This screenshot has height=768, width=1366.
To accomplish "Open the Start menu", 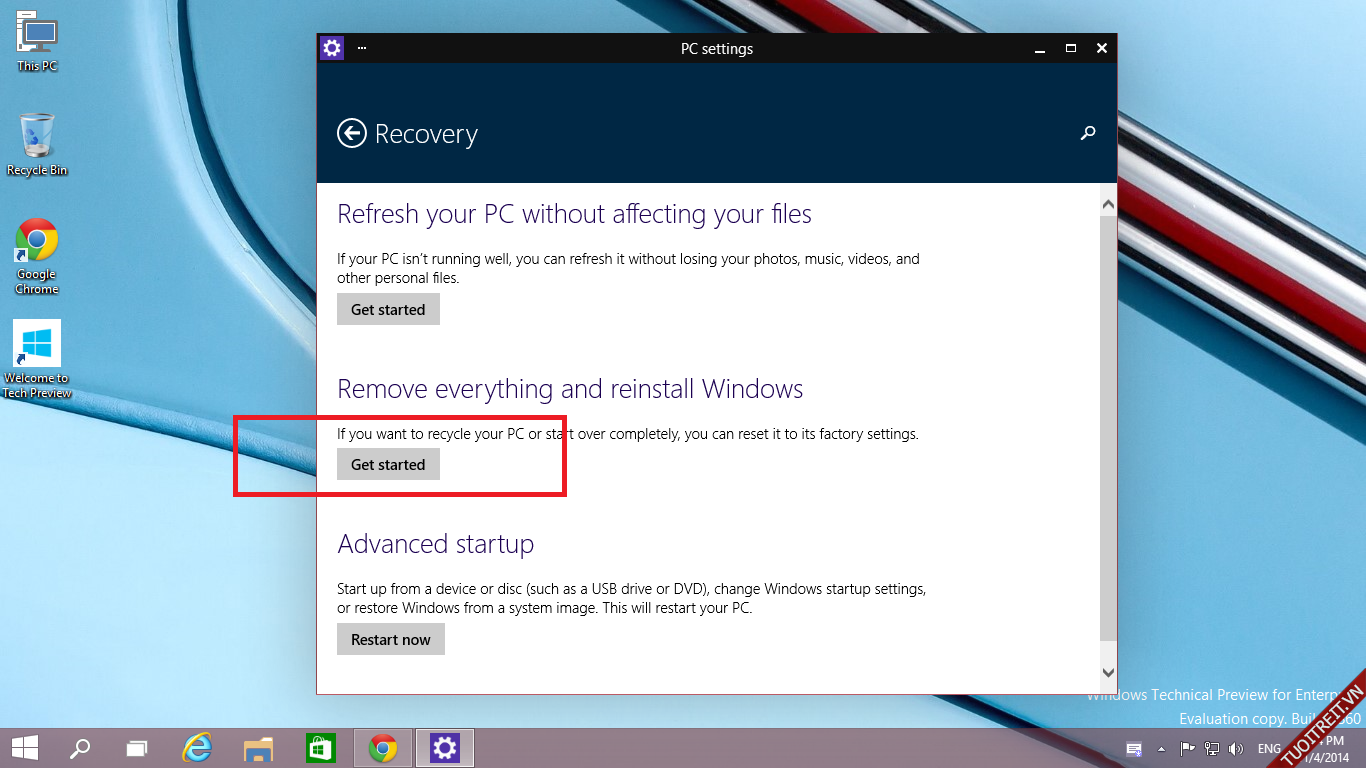I will (x=25, y=748).
